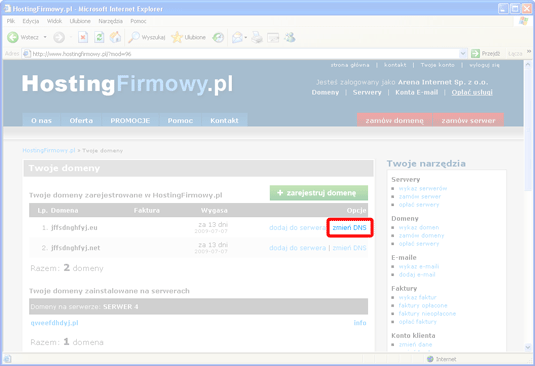Click the Opłać usługi link

coord(472,92)
